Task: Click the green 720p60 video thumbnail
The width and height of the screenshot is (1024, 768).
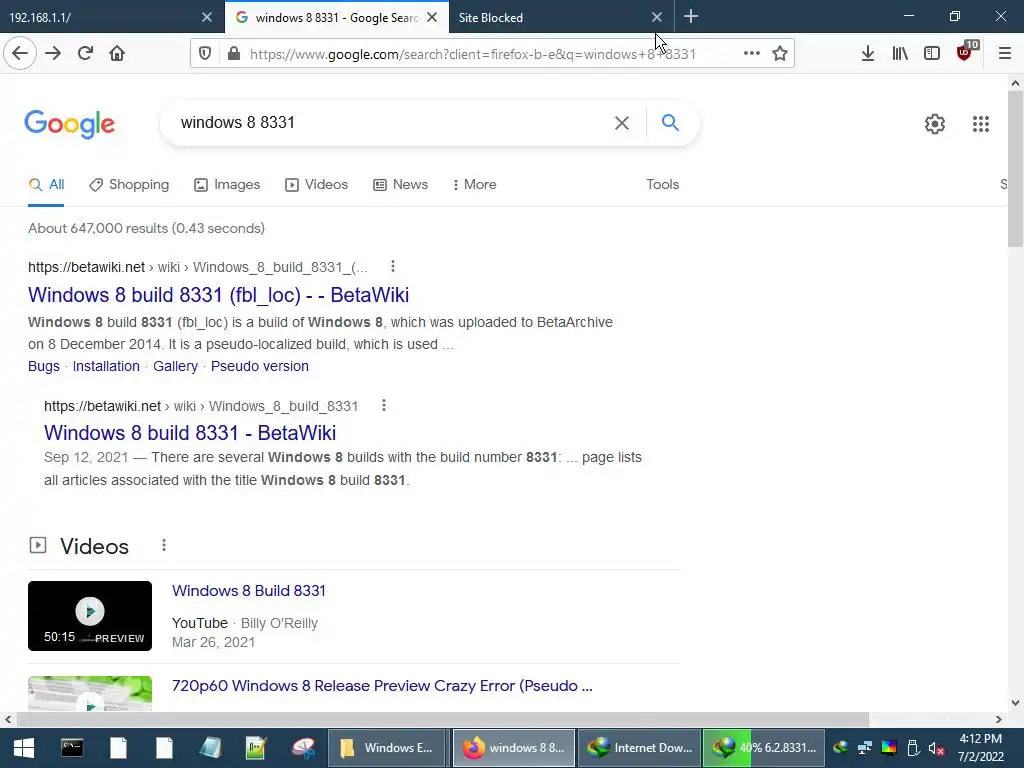Action: coord(90,694)
